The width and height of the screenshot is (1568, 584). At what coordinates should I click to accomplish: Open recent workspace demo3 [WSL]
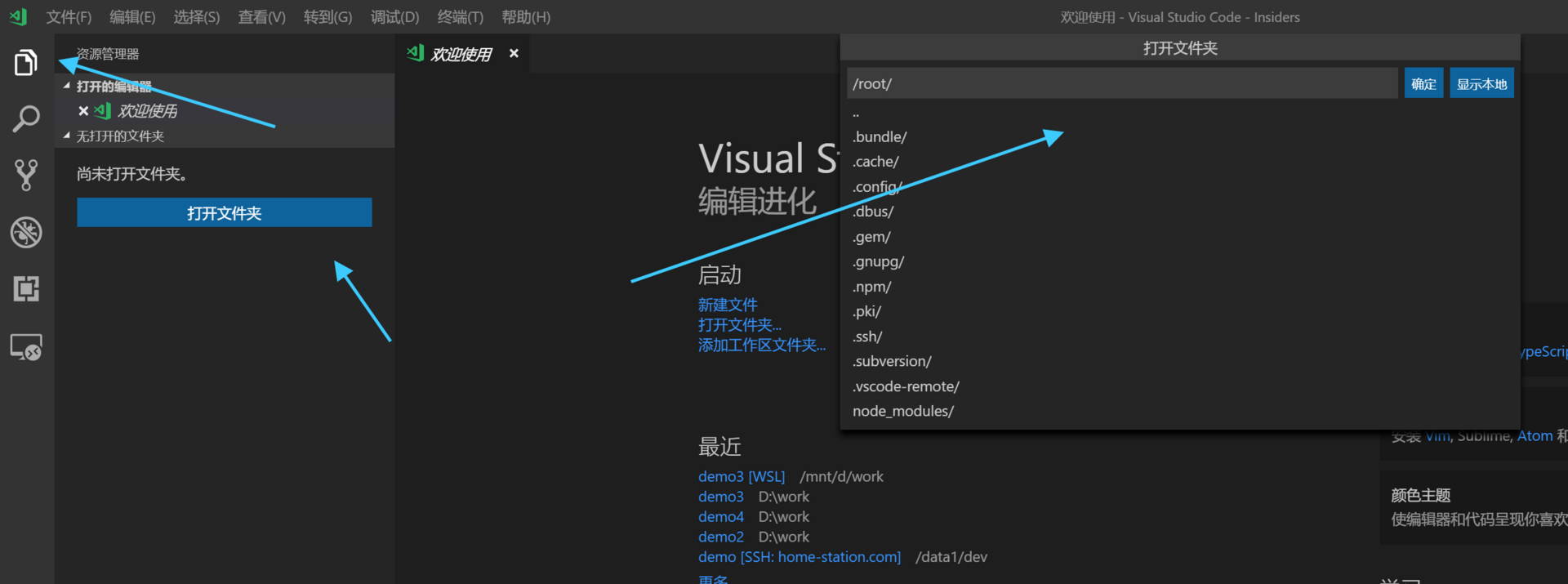742,476
